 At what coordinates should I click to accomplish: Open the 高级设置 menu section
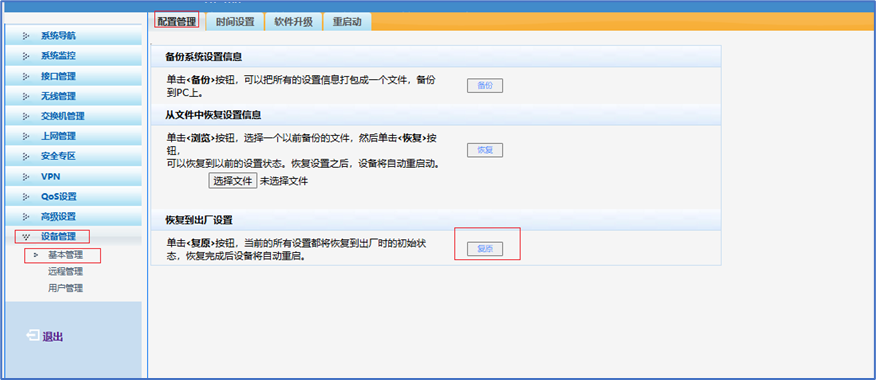pos(73,216)
